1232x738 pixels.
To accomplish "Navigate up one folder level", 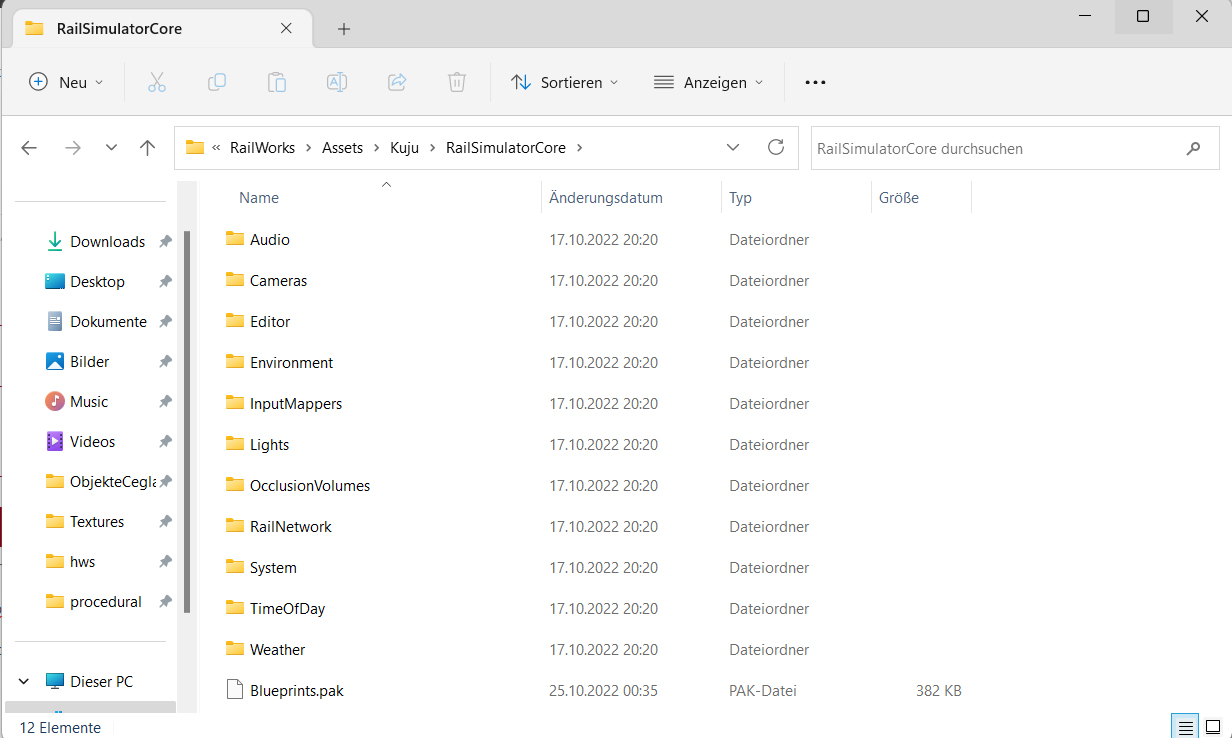I will tap(148, 148).
